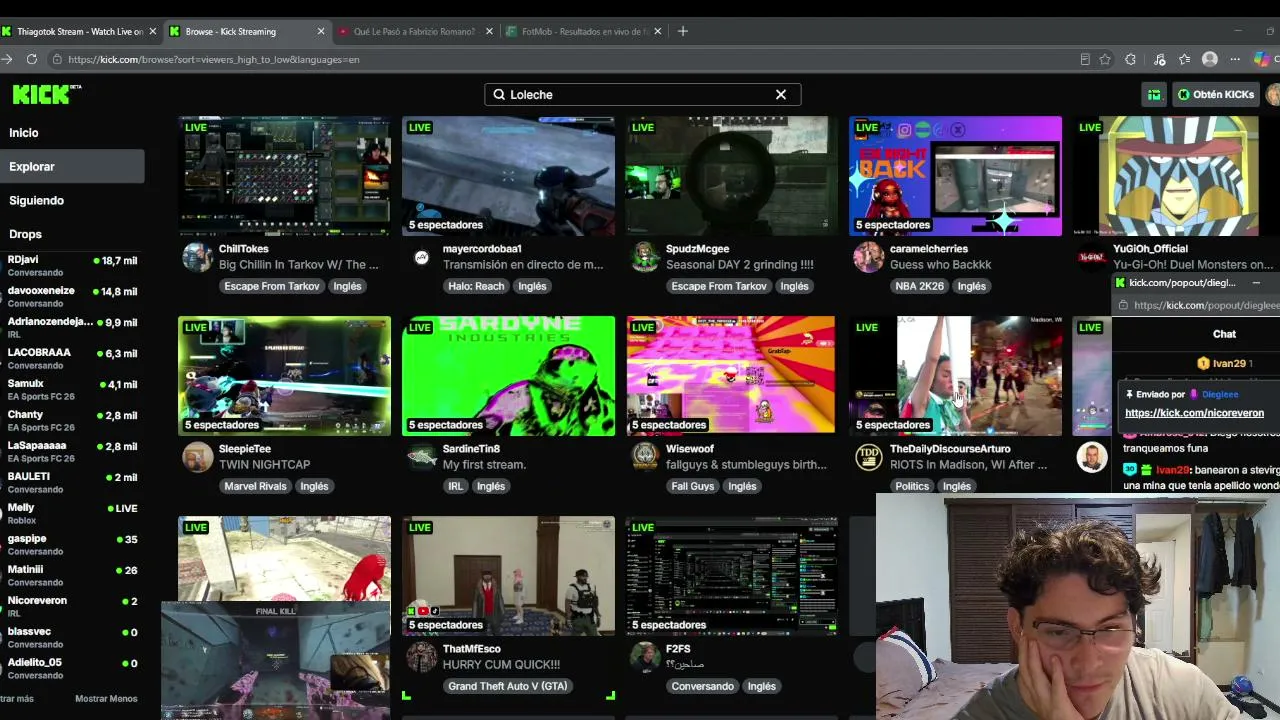The image size is (1280, 720).
Task: Select Explorar in the sidebar
Action: tap(72, 166)
